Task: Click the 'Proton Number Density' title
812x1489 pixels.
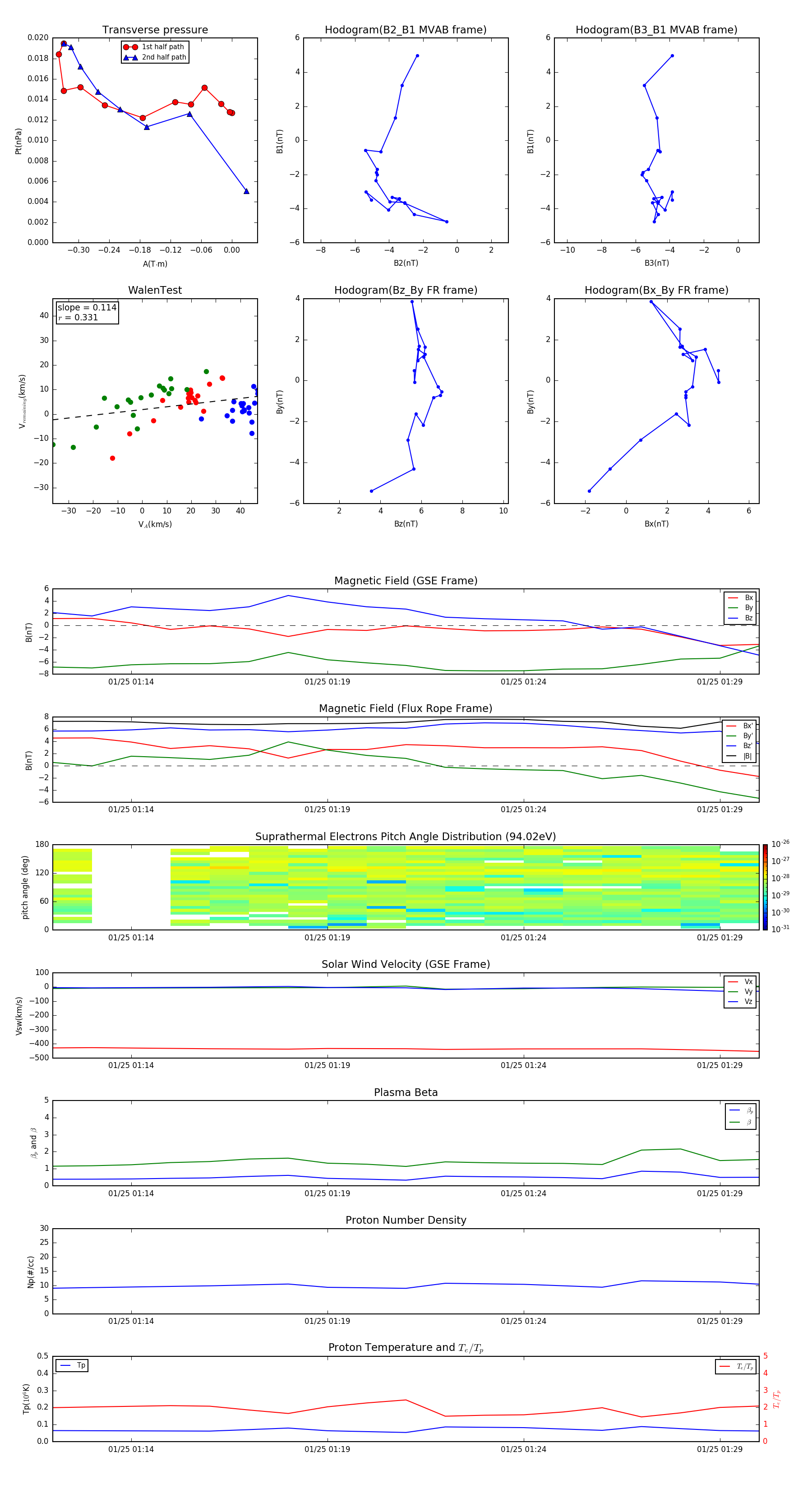Action: point(406,1221)
